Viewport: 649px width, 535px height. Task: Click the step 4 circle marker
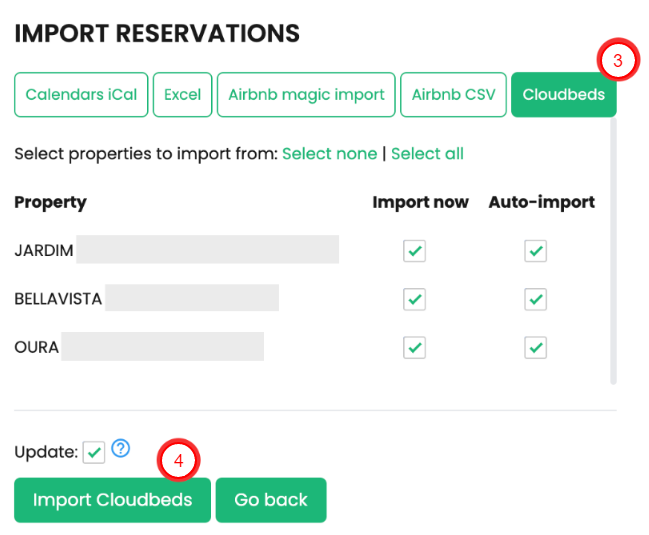pos(179,462)
